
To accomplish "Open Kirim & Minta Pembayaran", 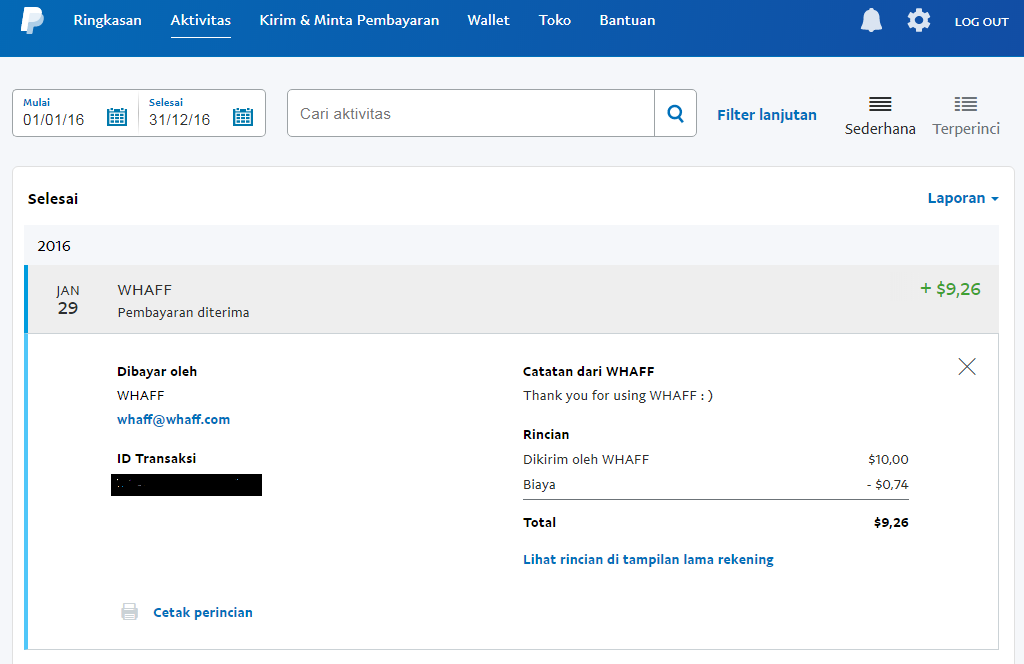I will (x=349, y=20).
